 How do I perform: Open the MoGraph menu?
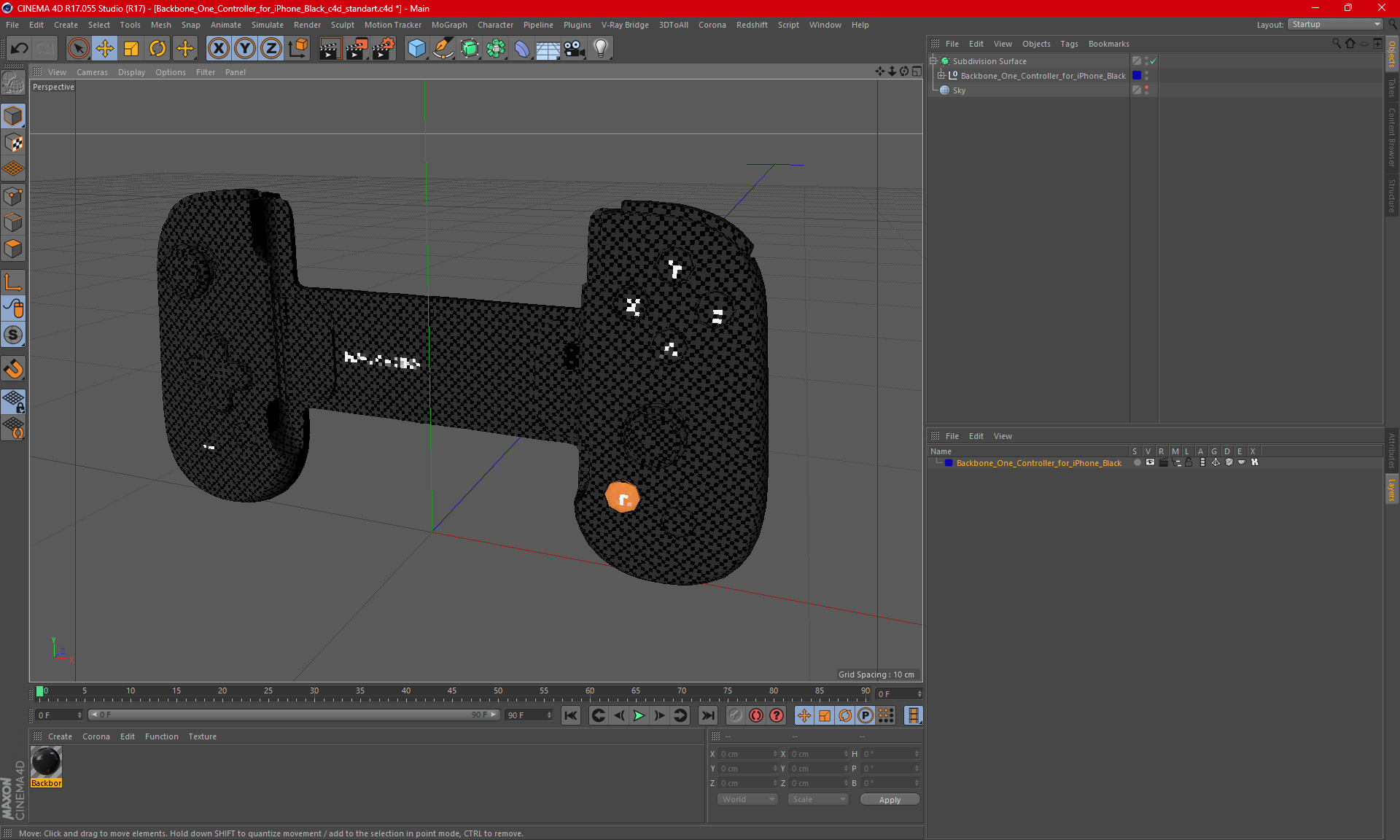click(x=448, y=25)
